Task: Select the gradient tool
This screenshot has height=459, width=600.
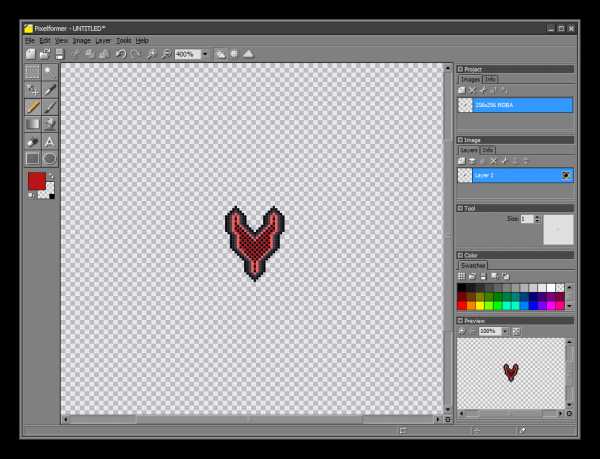Action: coord(33,124)
